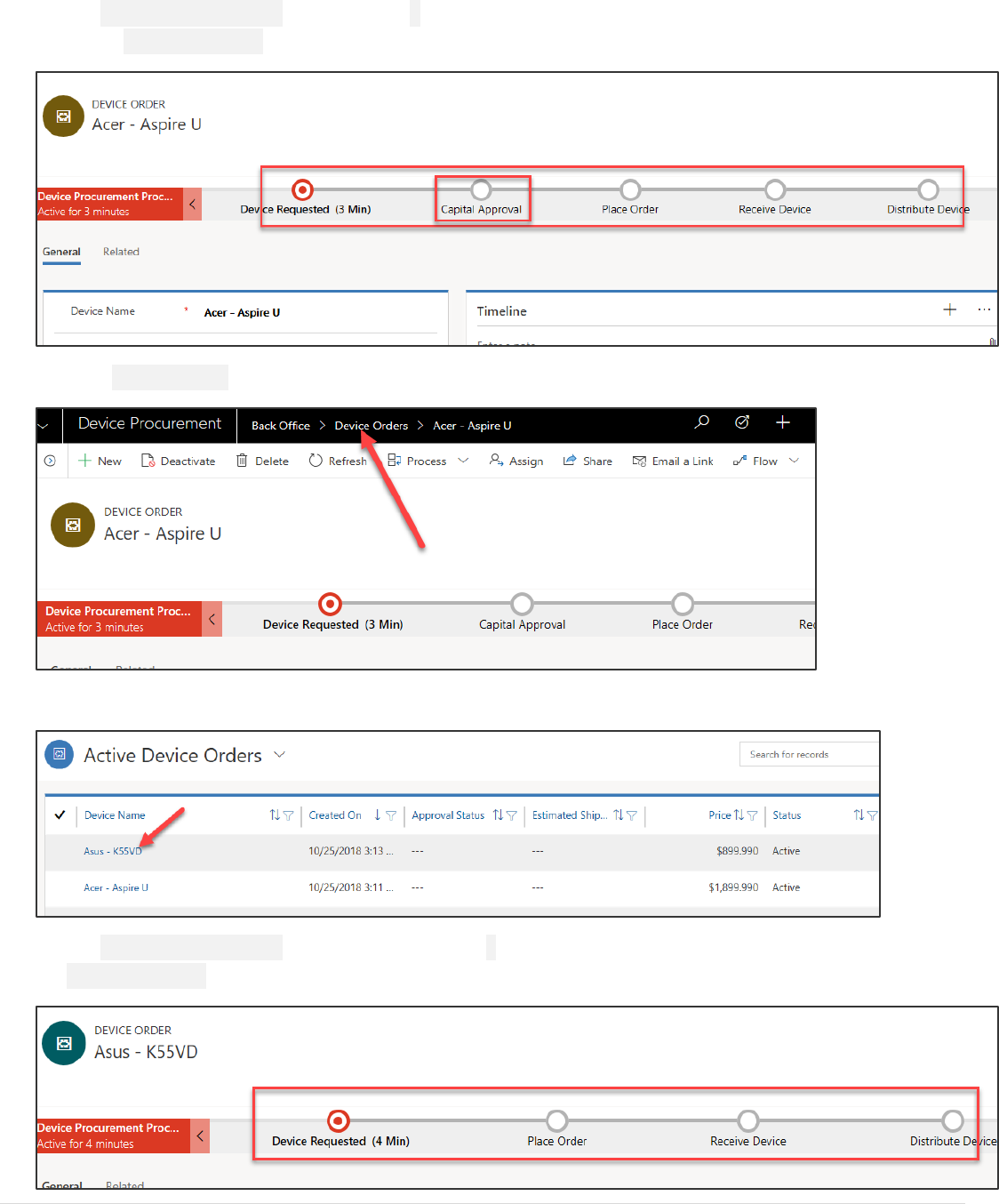Viewport: 999px width, 1204px height.
Task: Click the Active Device Orders view icon
Action: pyautogui.click(x=60, y=754)
